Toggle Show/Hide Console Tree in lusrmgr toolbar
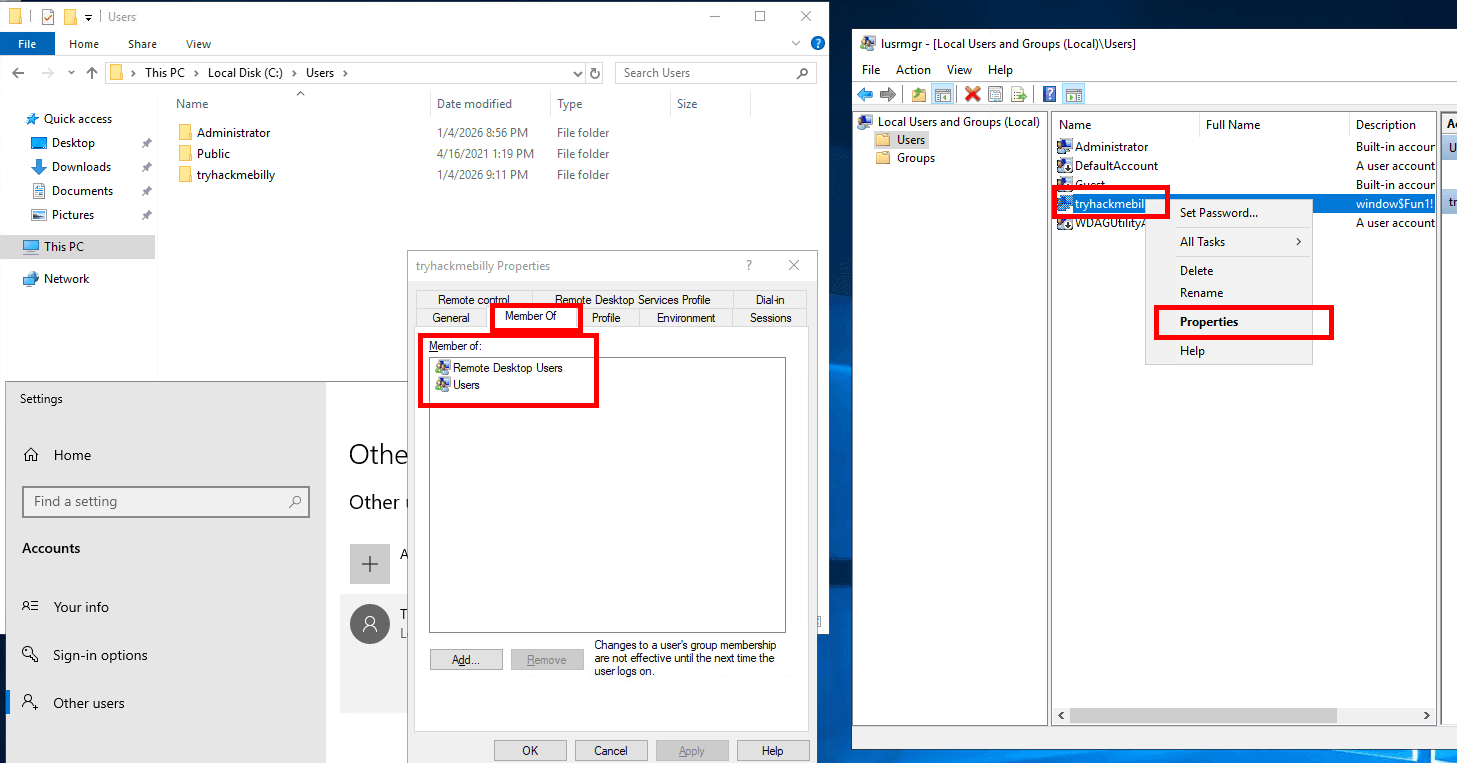 (x=942, y=95)
